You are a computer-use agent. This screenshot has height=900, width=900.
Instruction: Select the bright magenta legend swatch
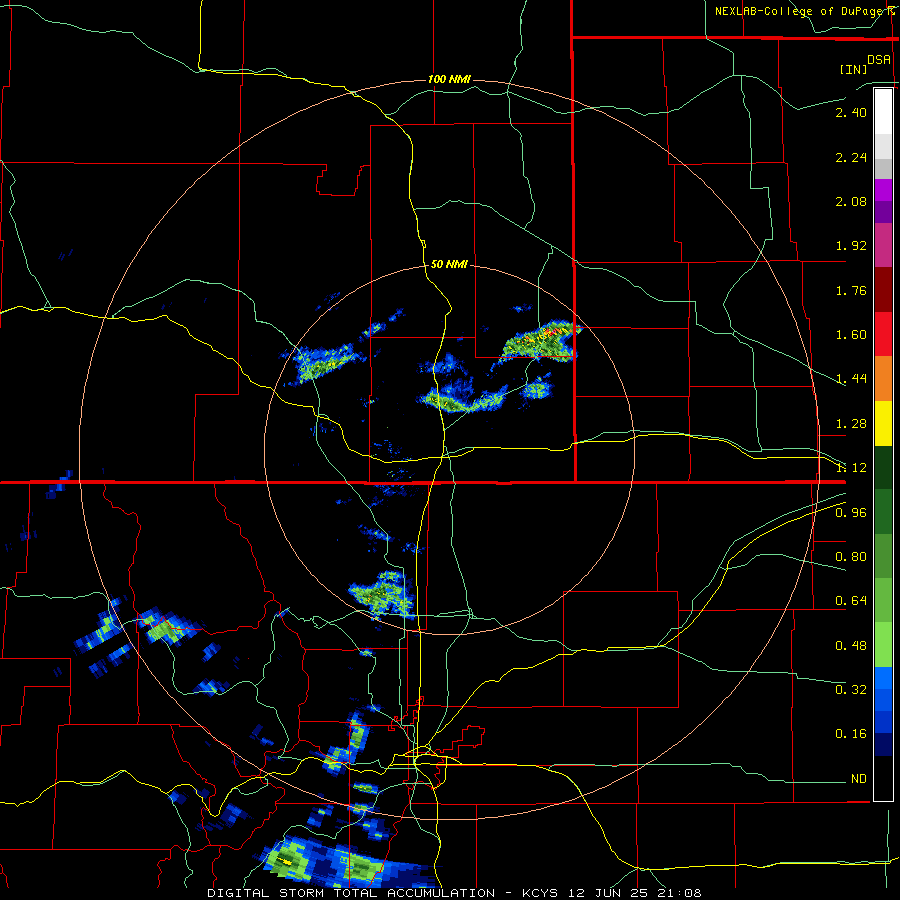[x=883, y=190]
